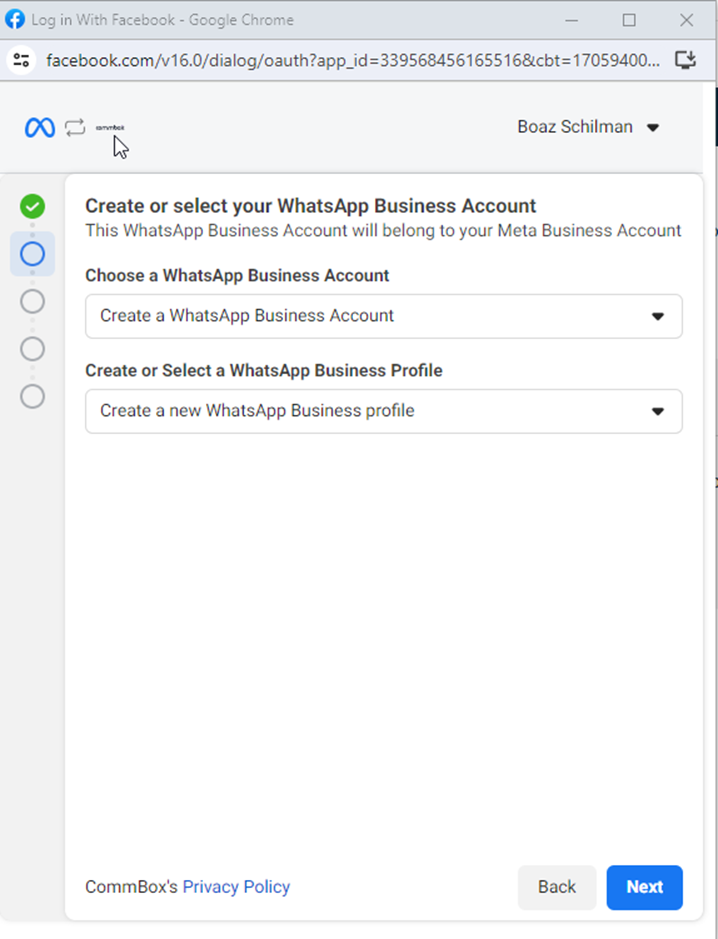Image resolution: width=718 pixels, height=939 pixels.
Task: Select the current highlighted blue step circle
Action: [32, 254]
